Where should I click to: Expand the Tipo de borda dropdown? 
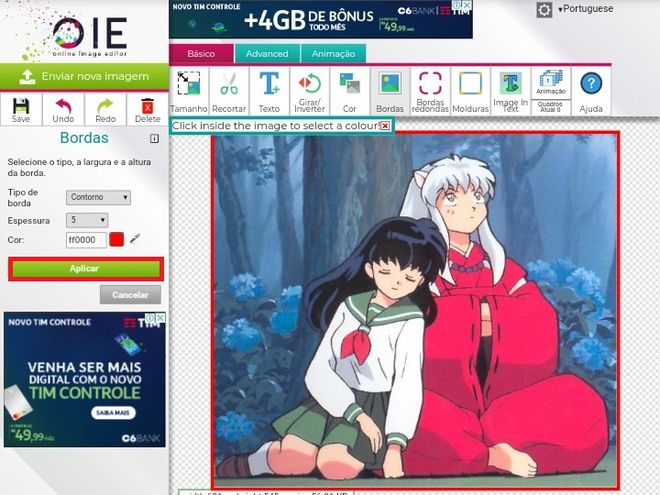(98, 197)
